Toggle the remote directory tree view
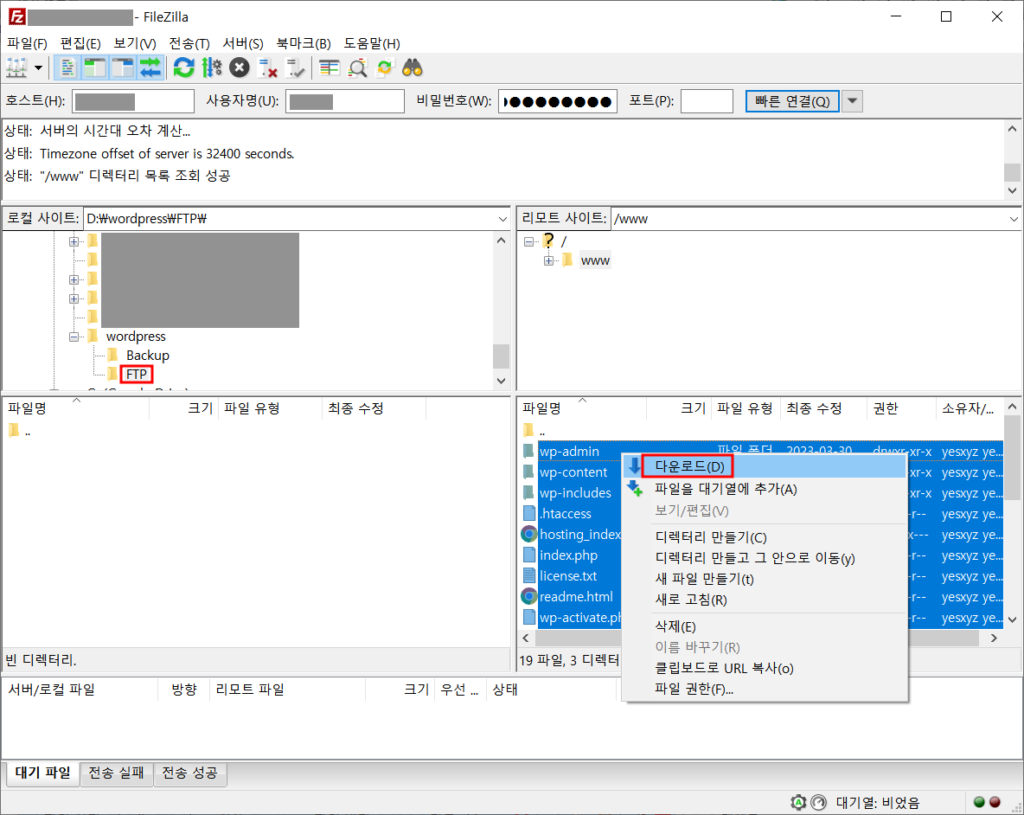Screen dimensions: 1024x815 [122, 68]
